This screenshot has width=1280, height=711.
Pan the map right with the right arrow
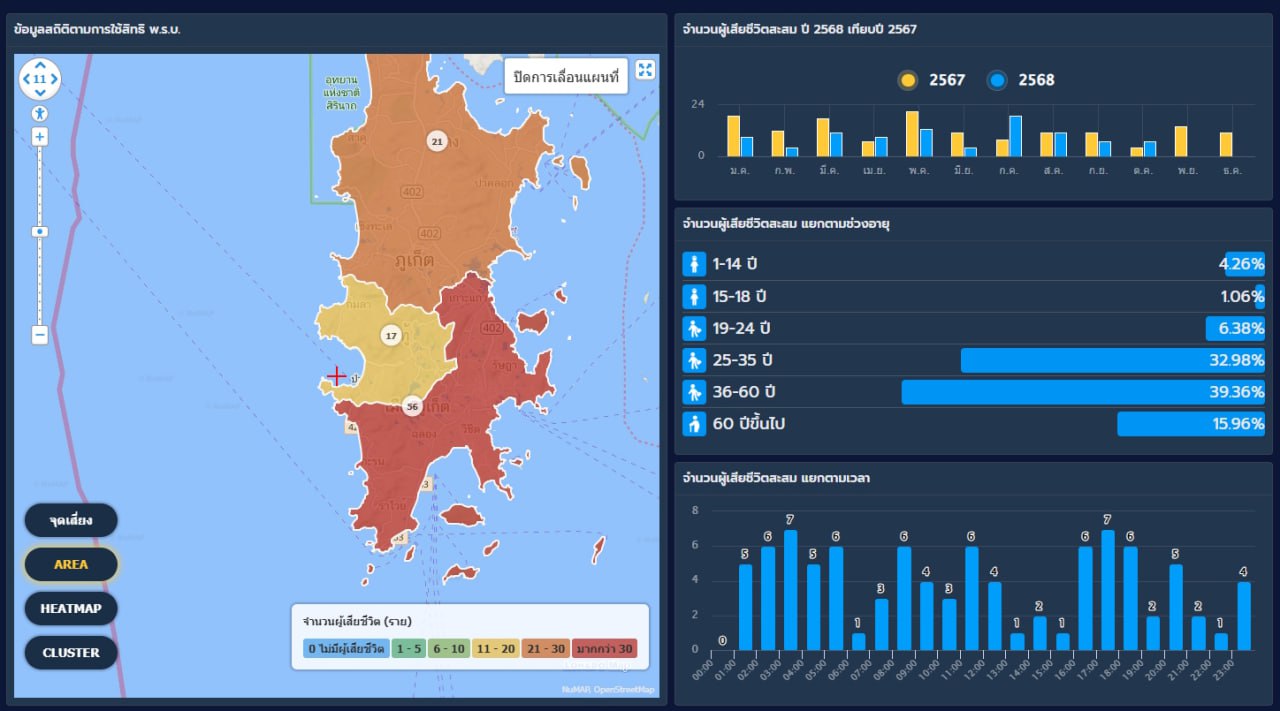(x=53, y=78)
